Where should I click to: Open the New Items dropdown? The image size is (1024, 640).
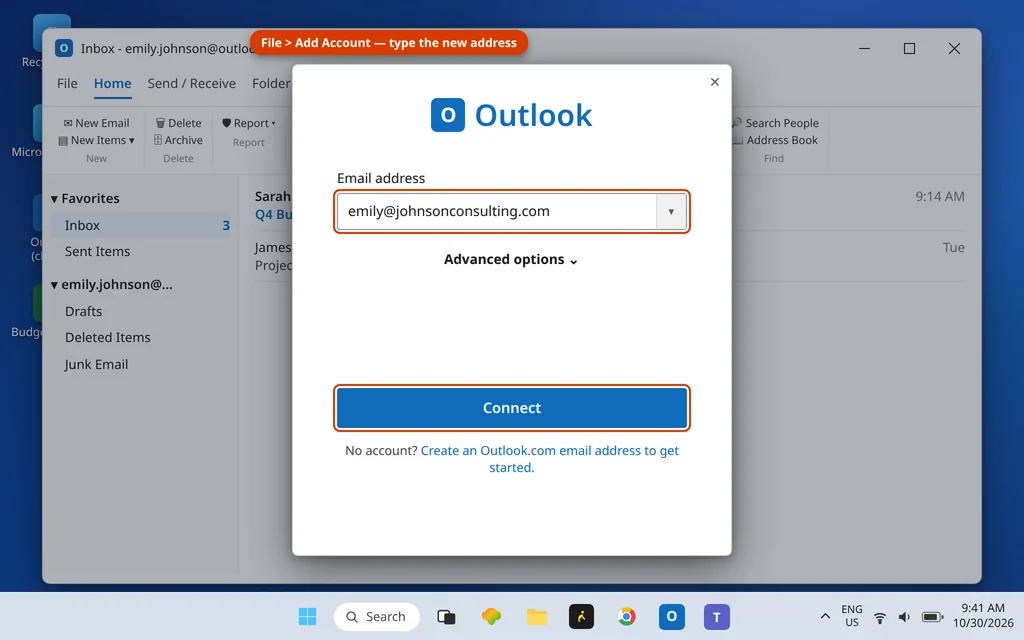click(x=96, y=140)
